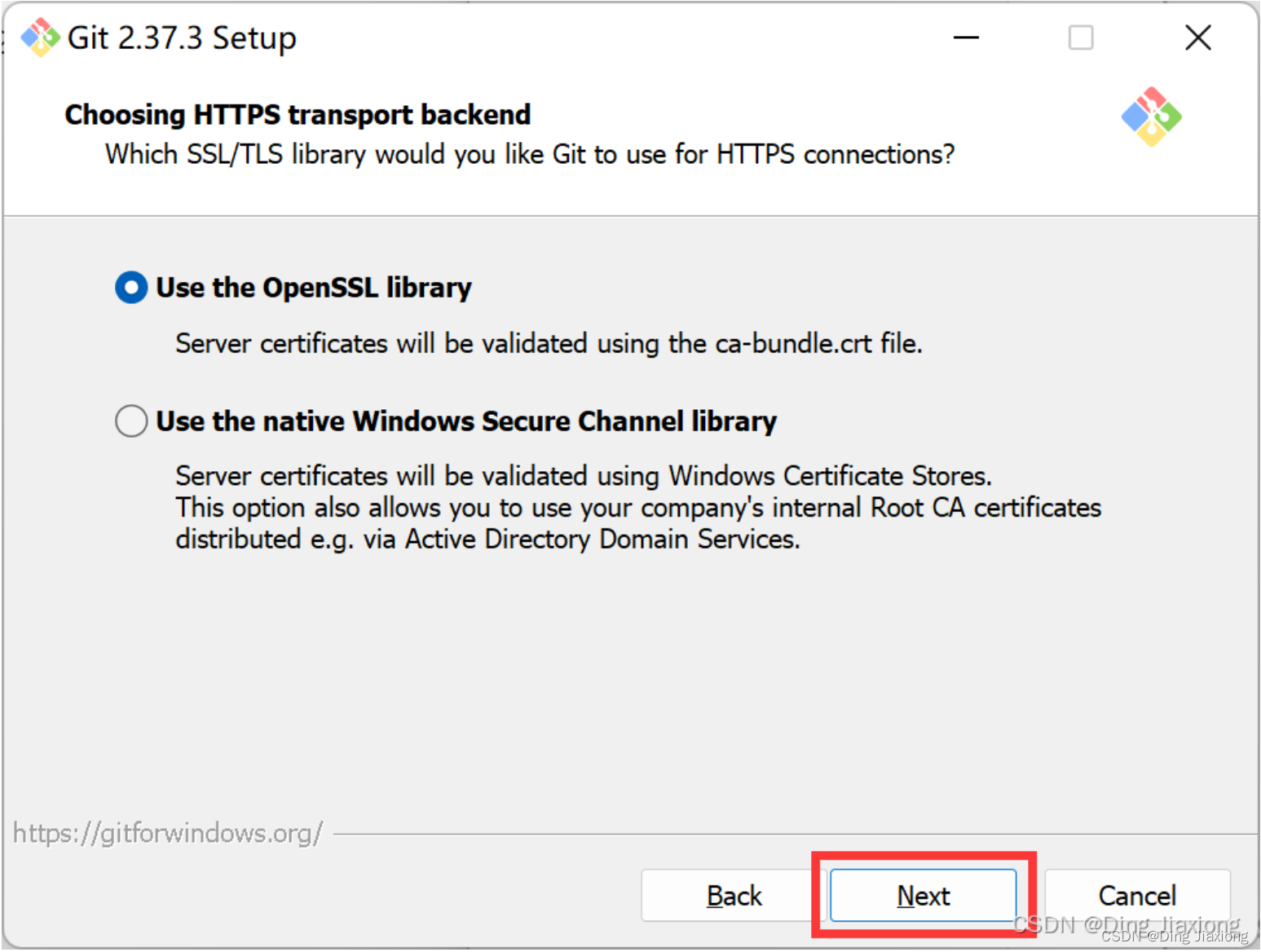Click the 'Git 2.37.3 Setup' title text
The width and height of the screenshot is (1261, 952).
182,37
